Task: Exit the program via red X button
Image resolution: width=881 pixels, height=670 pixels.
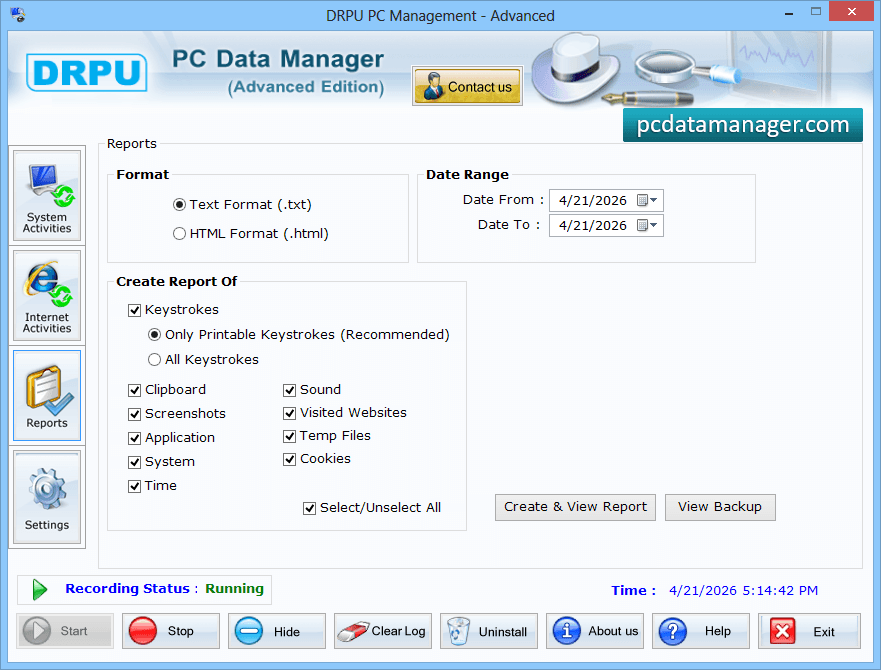Action: 809,631
